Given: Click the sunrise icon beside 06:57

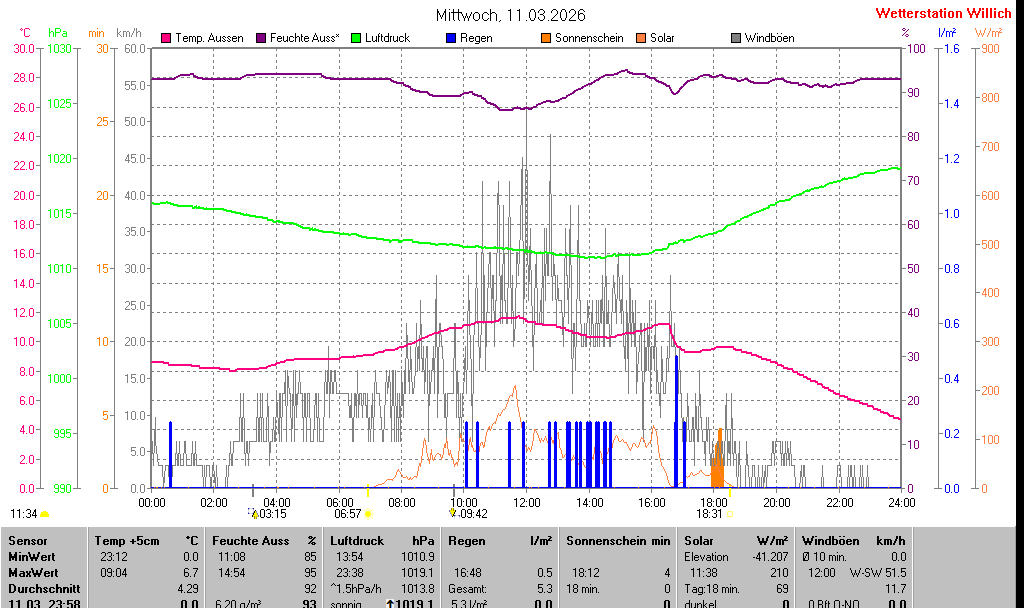Looking at the screenshot, I should coord(369,514).
